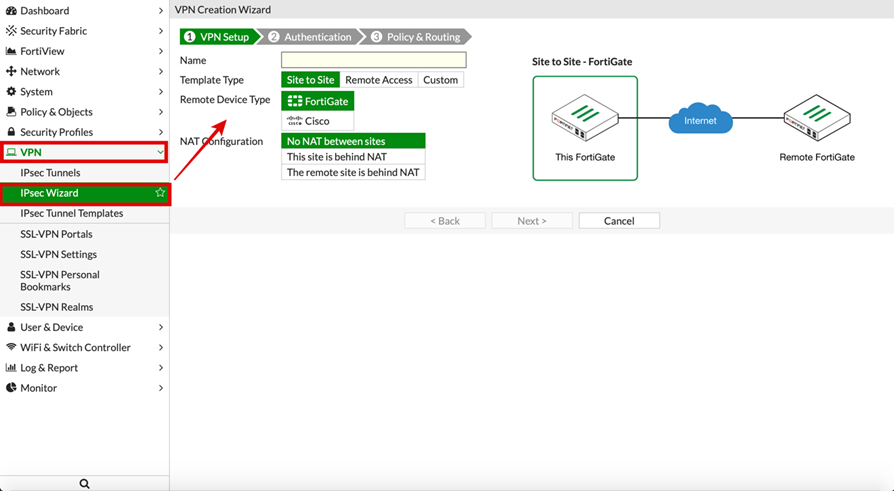Expand the Dashboard menu chevron
This screenshot has height=491, width=894.
(161, 11)
